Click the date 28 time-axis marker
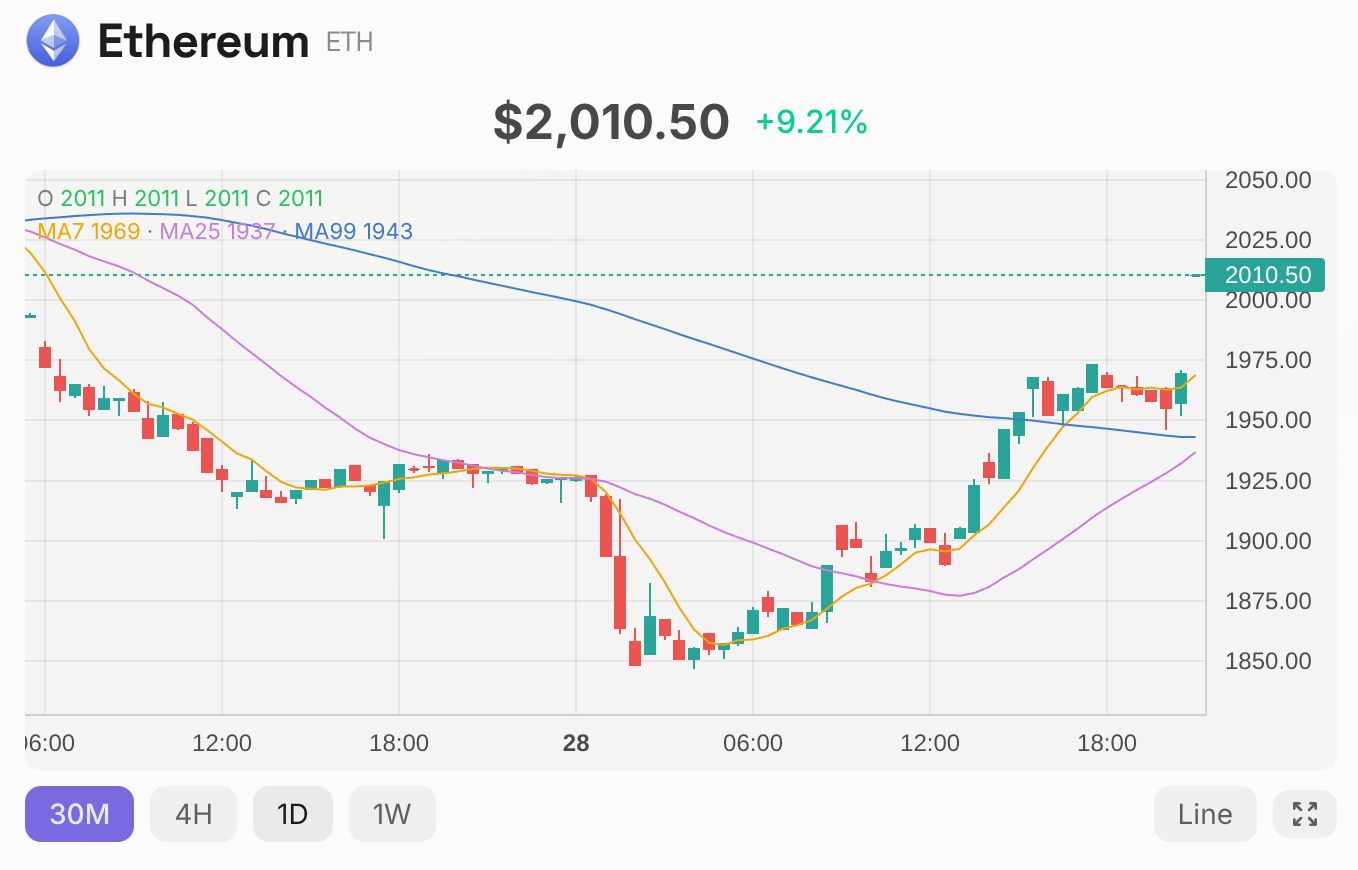 coord(576,744)
